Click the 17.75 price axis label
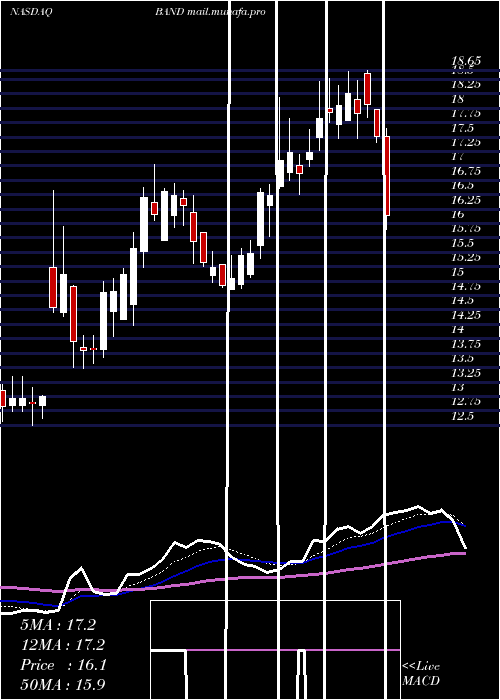 [466, 113]
